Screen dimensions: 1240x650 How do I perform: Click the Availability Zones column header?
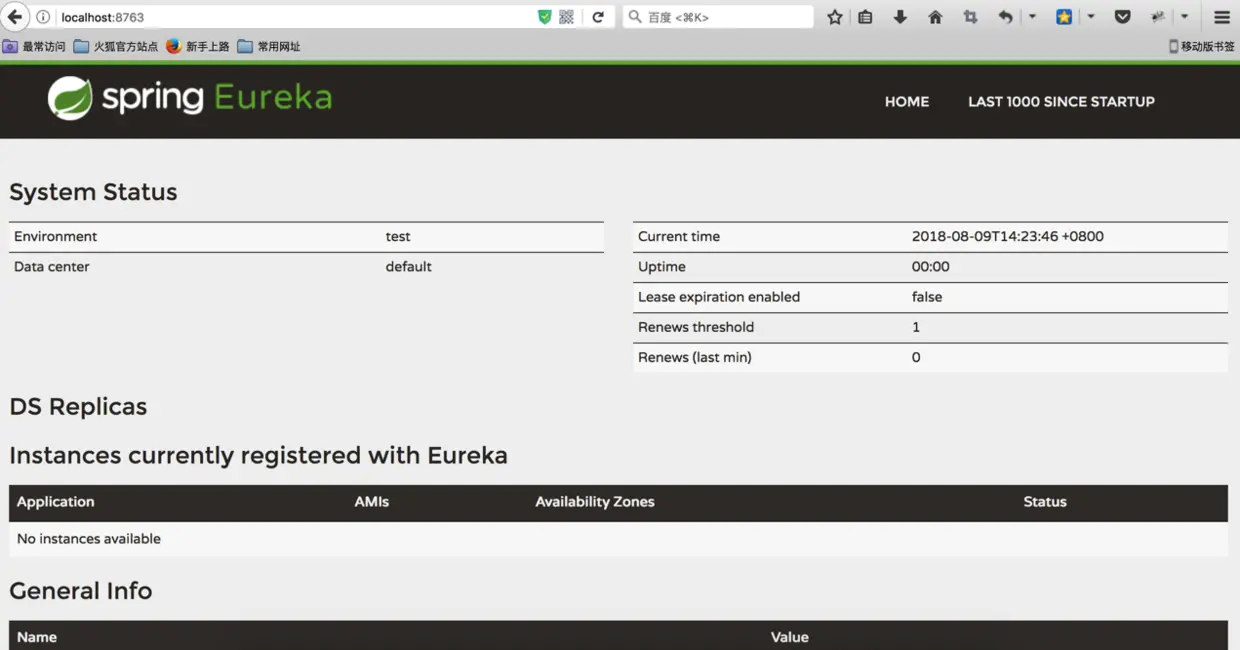595,502
